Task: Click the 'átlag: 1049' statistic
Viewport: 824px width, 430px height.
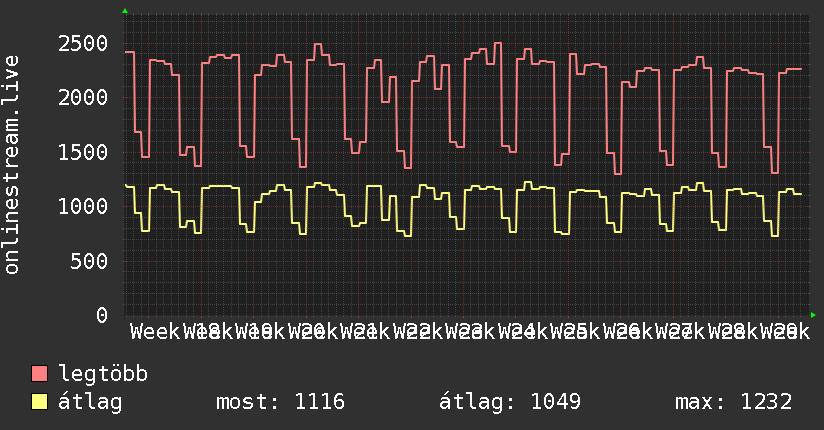Action: (x=510, y=402)
